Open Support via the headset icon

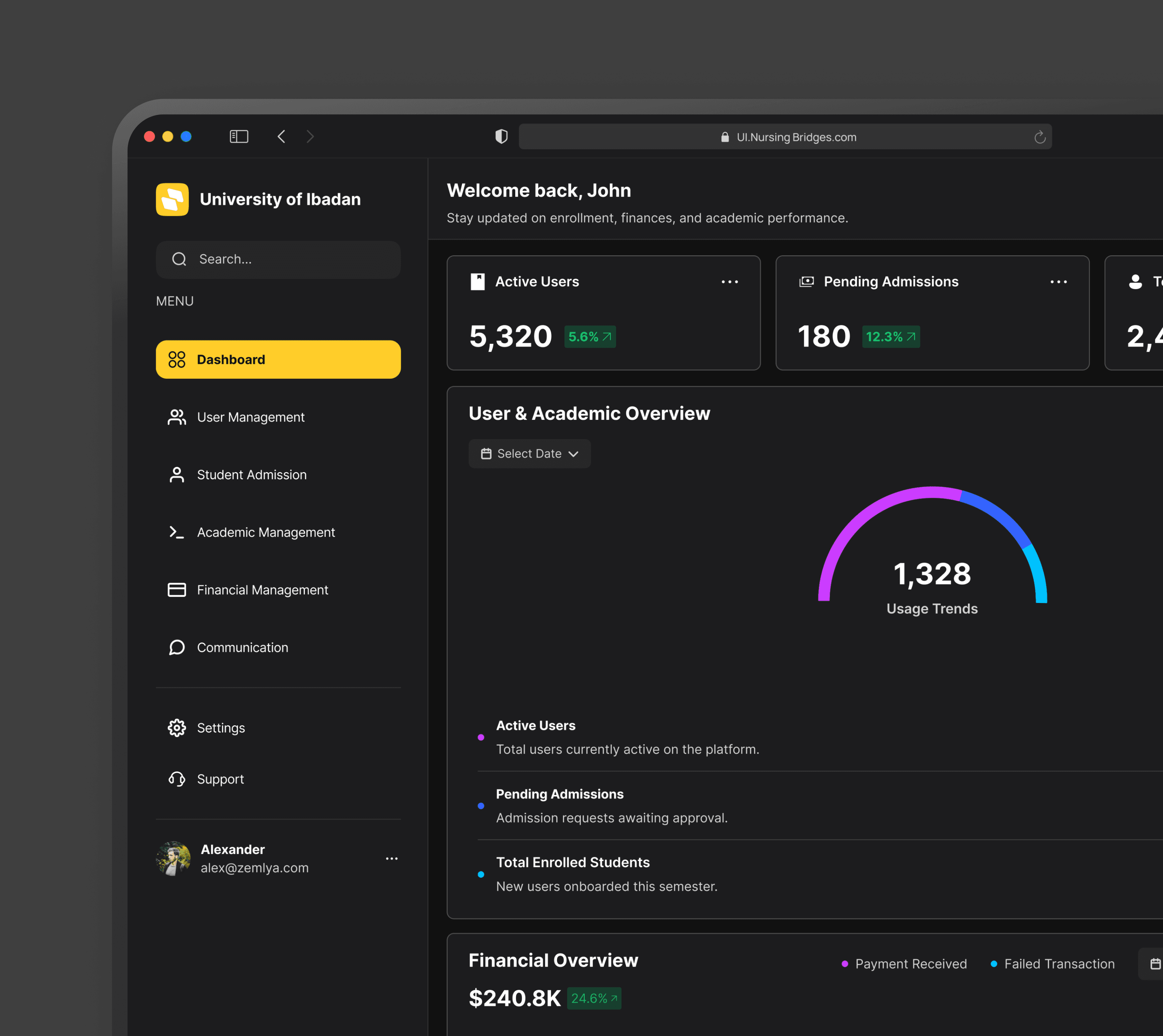[176, 779]
